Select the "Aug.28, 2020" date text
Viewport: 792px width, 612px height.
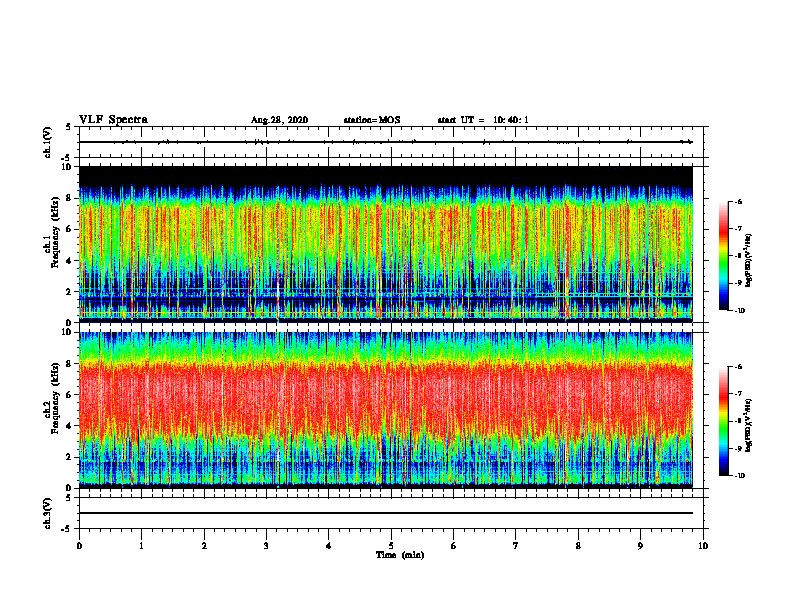[x=279, y=120]
